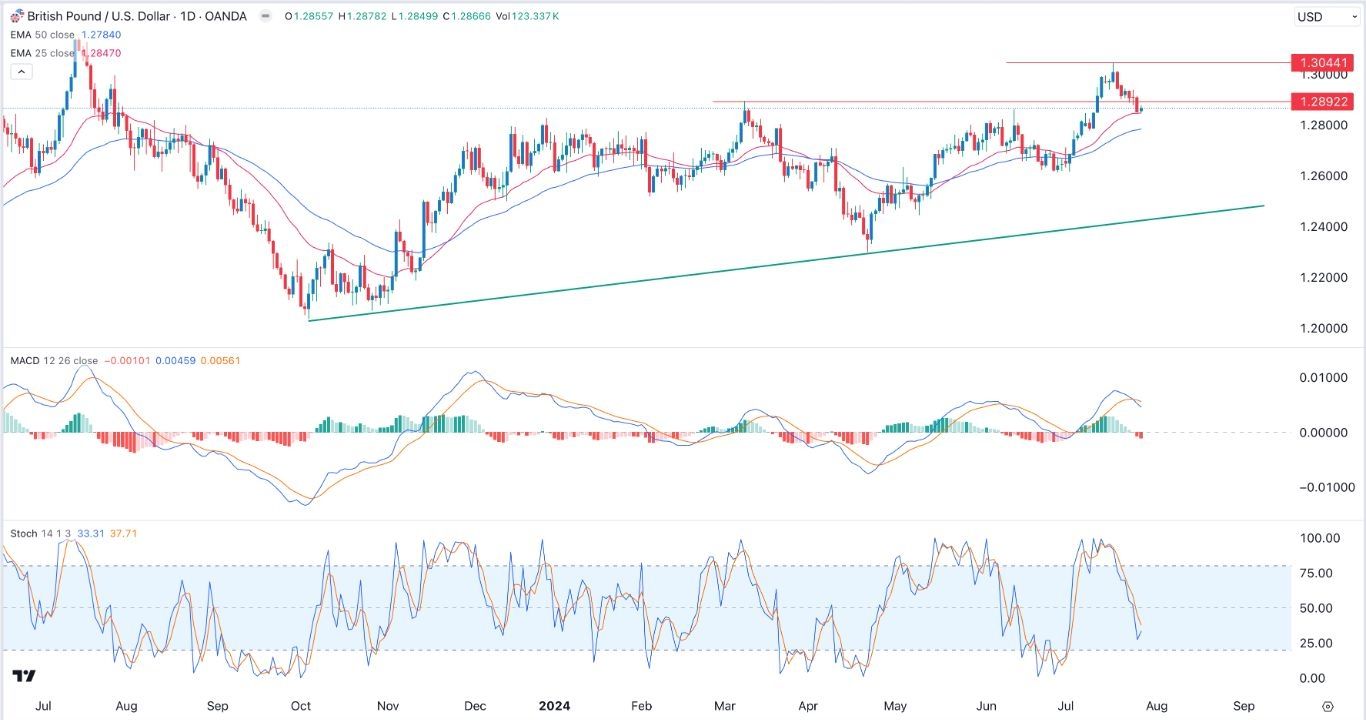
Task: Click the high price value 1.28782
Action: [x=368, y=16]
